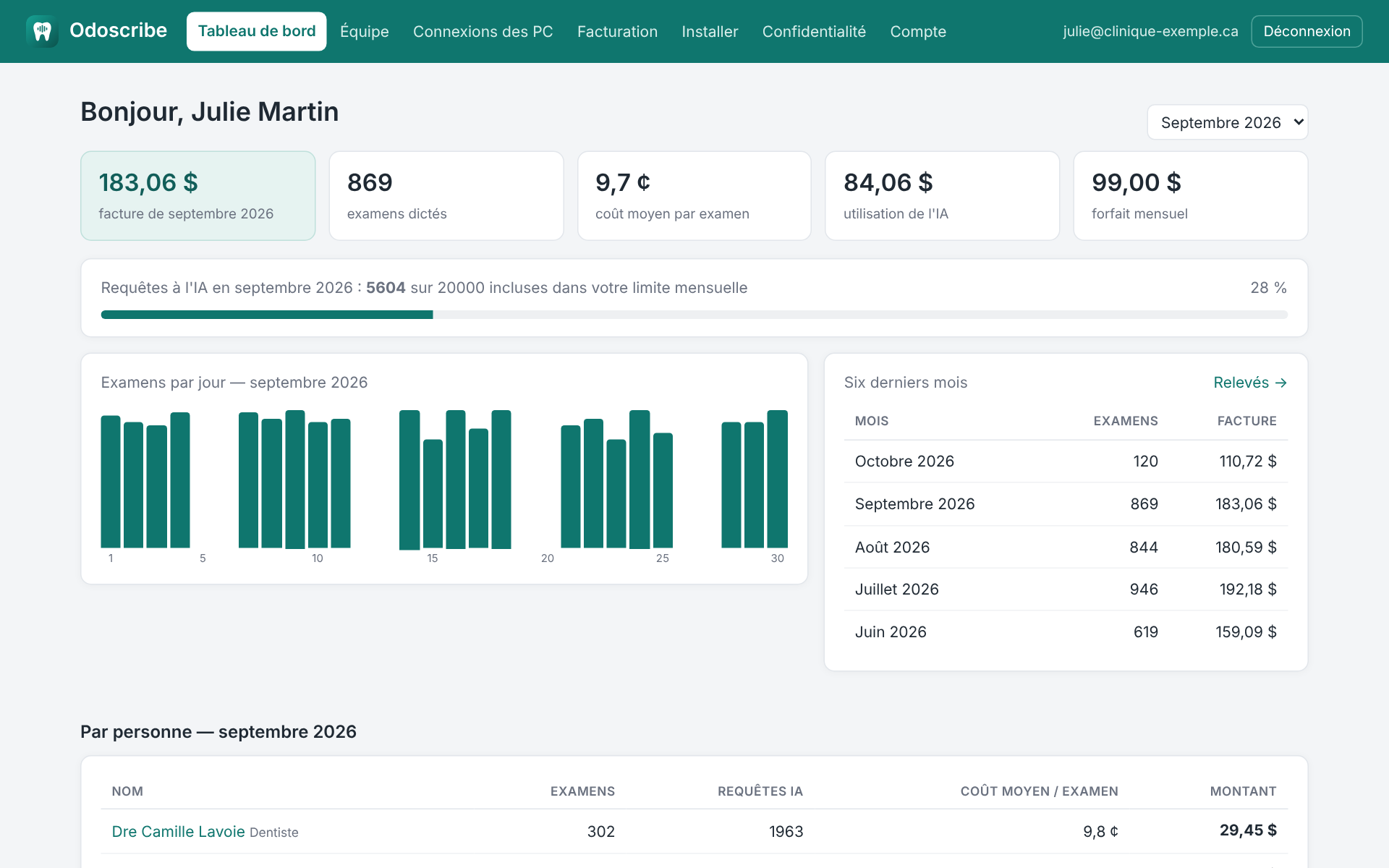Click the REQUÊTES IA column header

click(x=760, y=791)
